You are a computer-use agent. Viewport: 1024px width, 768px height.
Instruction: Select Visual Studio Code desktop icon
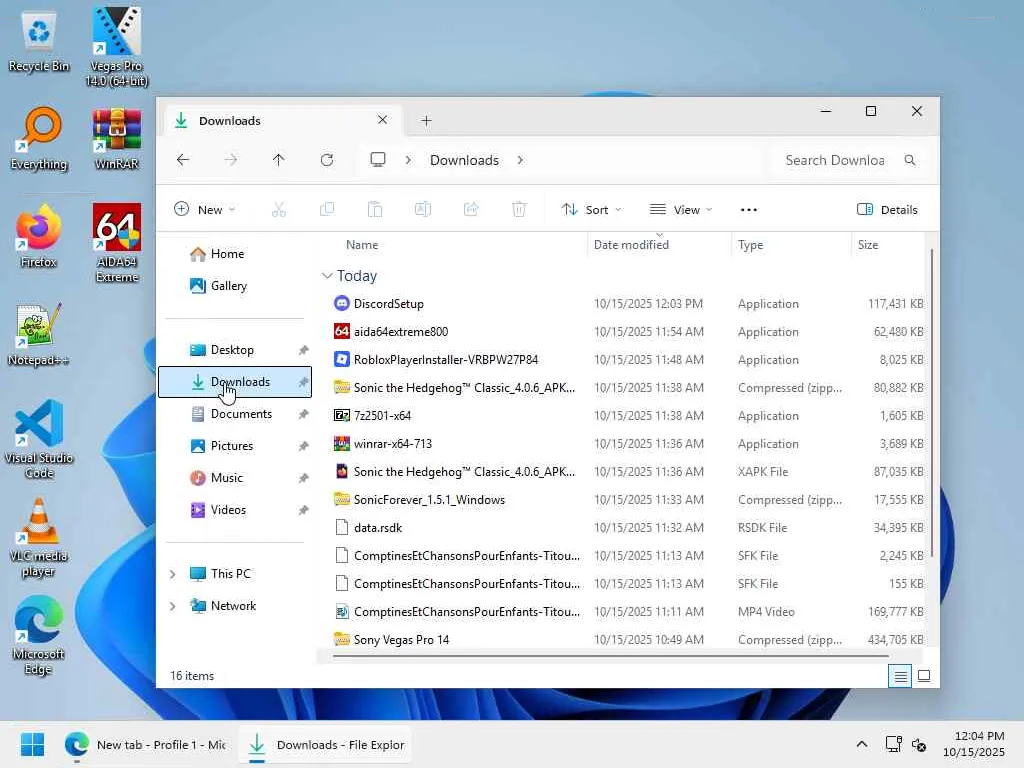coord(39,440)
